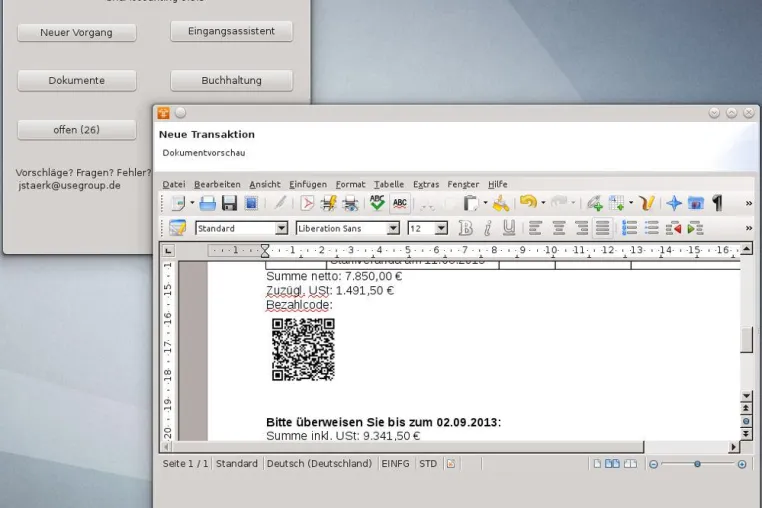This screenshot has width=762, height=508.
Task: Open the Datei menu
Action: coord(173,184)
